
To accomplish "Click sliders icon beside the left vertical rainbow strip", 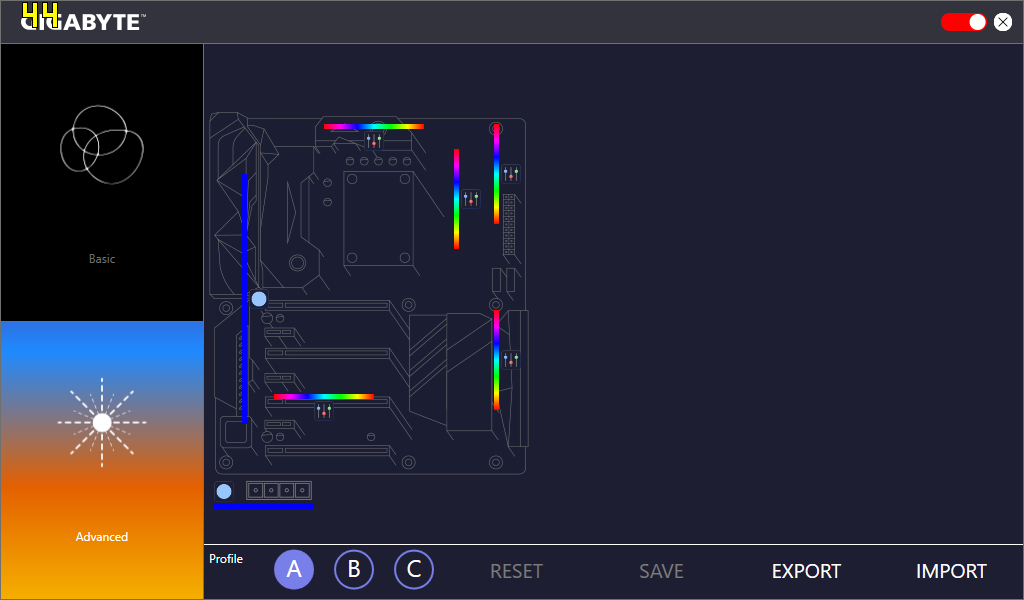I will pyautogui.click(x=471, y=199).
